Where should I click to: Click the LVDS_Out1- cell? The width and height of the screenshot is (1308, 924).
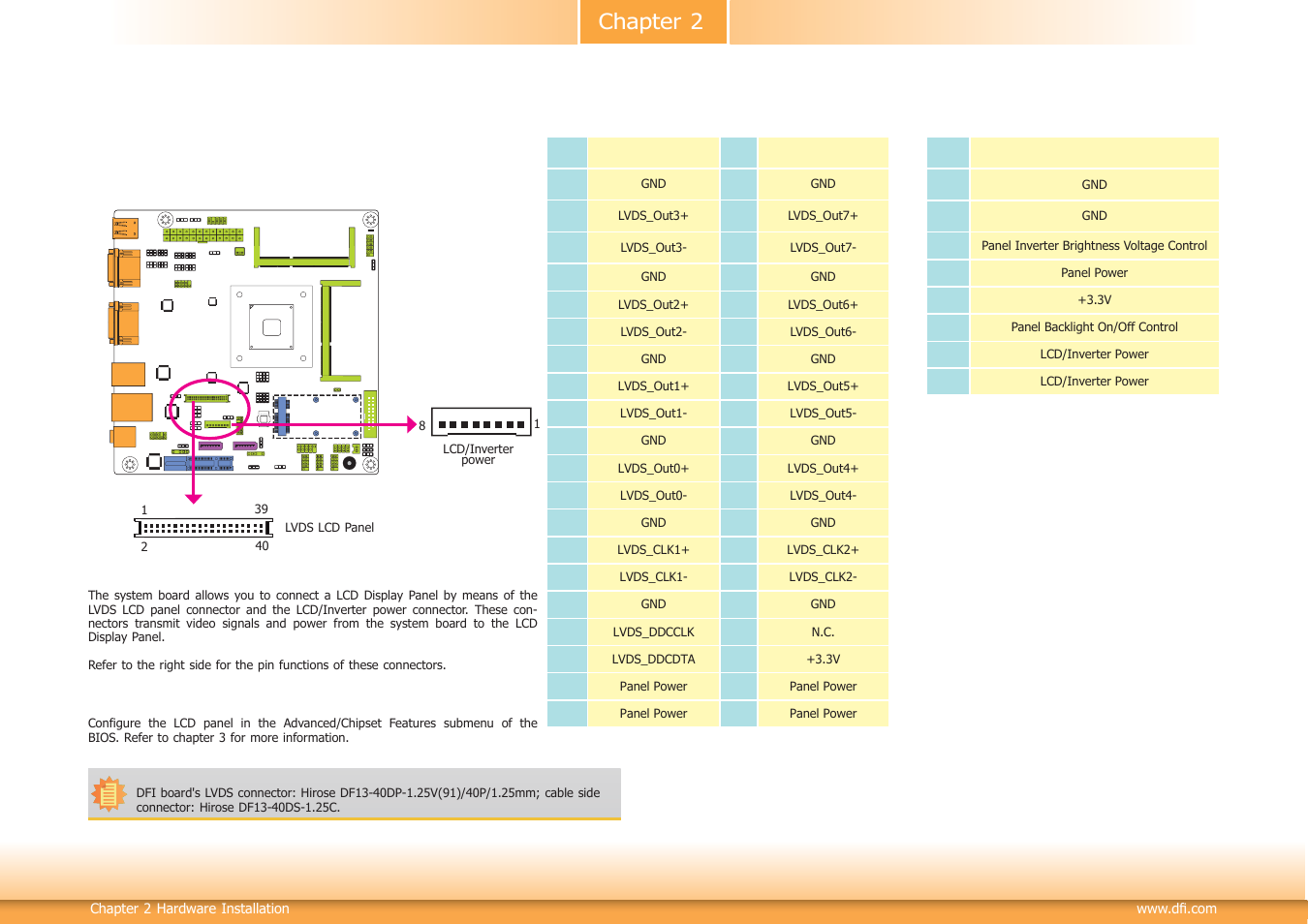(x=653, y=414)
